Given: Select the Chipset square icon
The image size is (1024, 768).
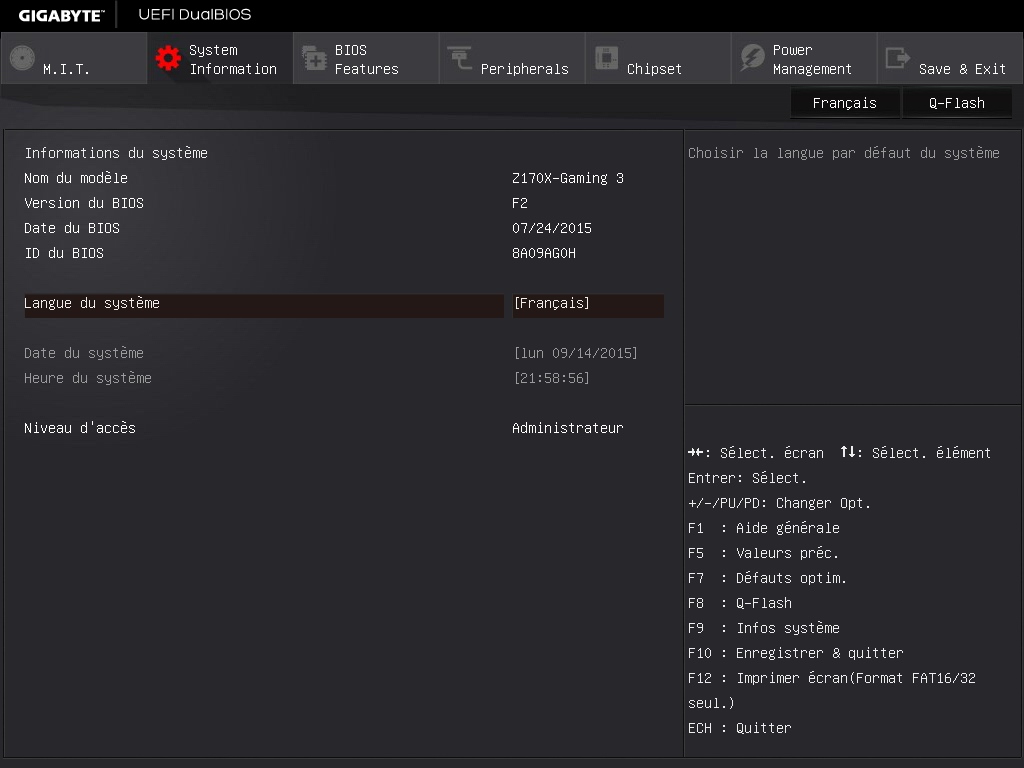Looking at the screenshot, I should [x=606, y=58].
